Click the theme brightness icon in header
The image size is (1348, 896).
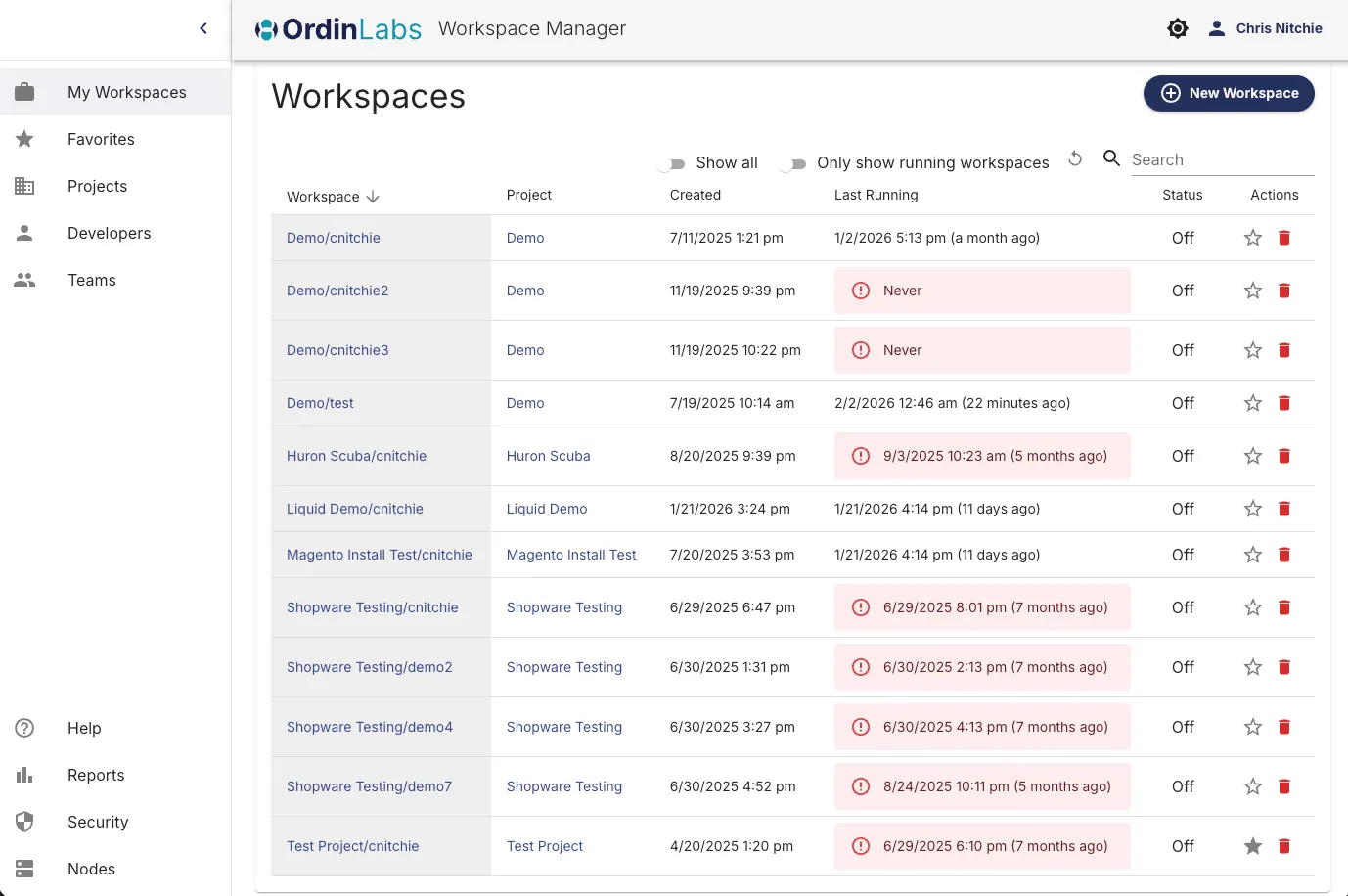click(x=1178, y=28)
